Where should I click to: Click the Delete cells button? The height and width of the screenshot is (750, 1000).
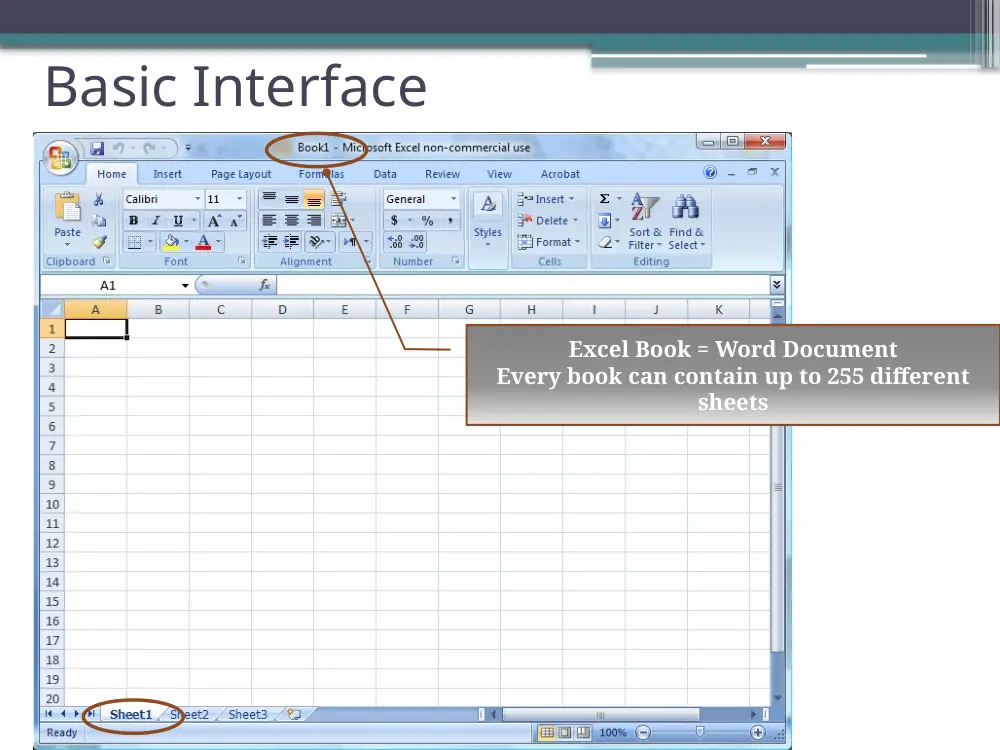(x=548, y=221)
